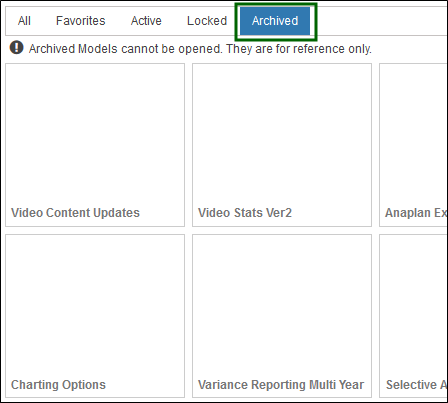Screen dimensions: 448x403
Task: Click the highlighted Archived tab
Action: pyautogui.click(x=275, y=21)
